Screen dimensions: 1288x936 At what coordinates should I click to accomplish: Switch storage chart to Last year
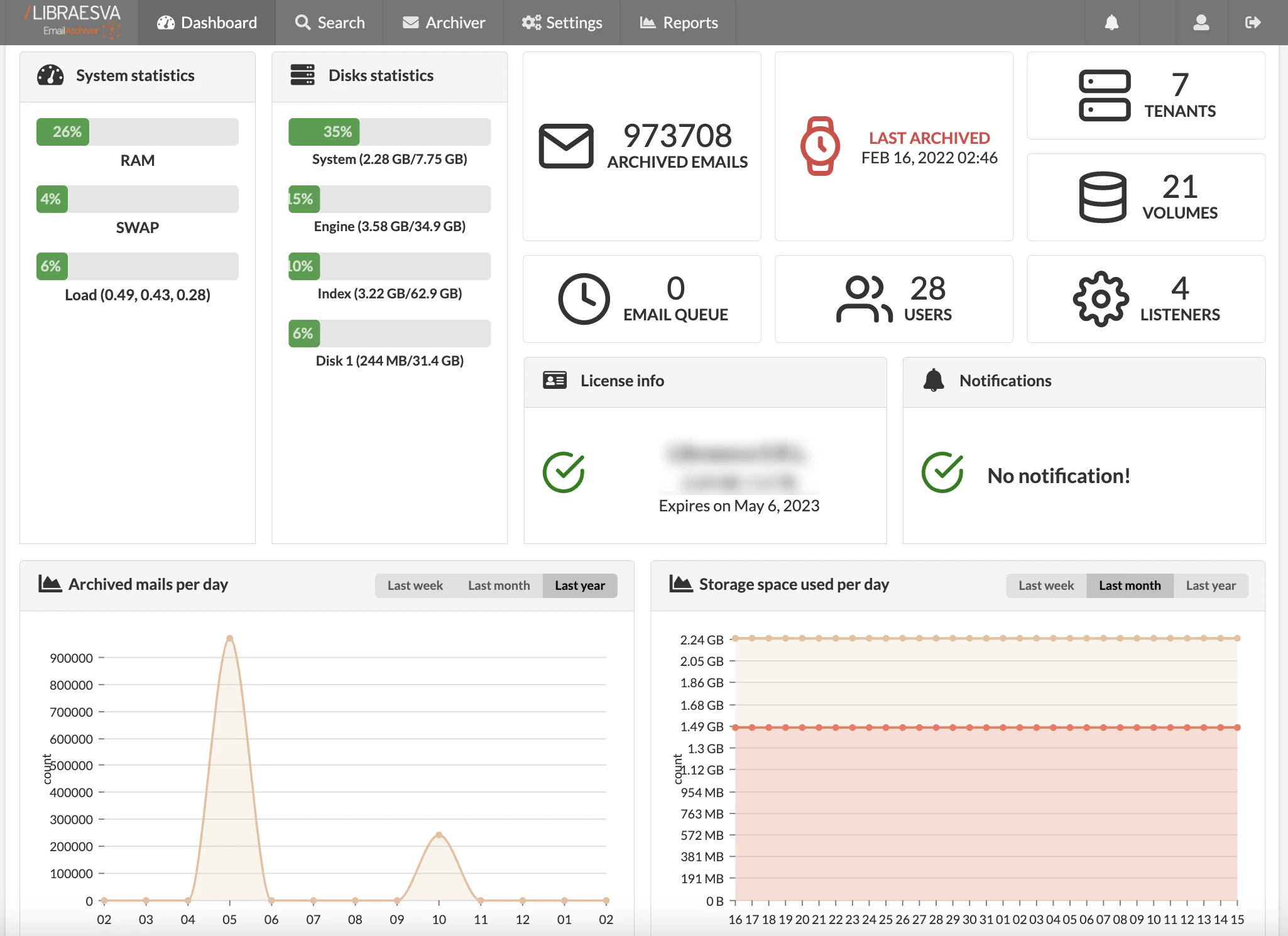click(1210, 585)
